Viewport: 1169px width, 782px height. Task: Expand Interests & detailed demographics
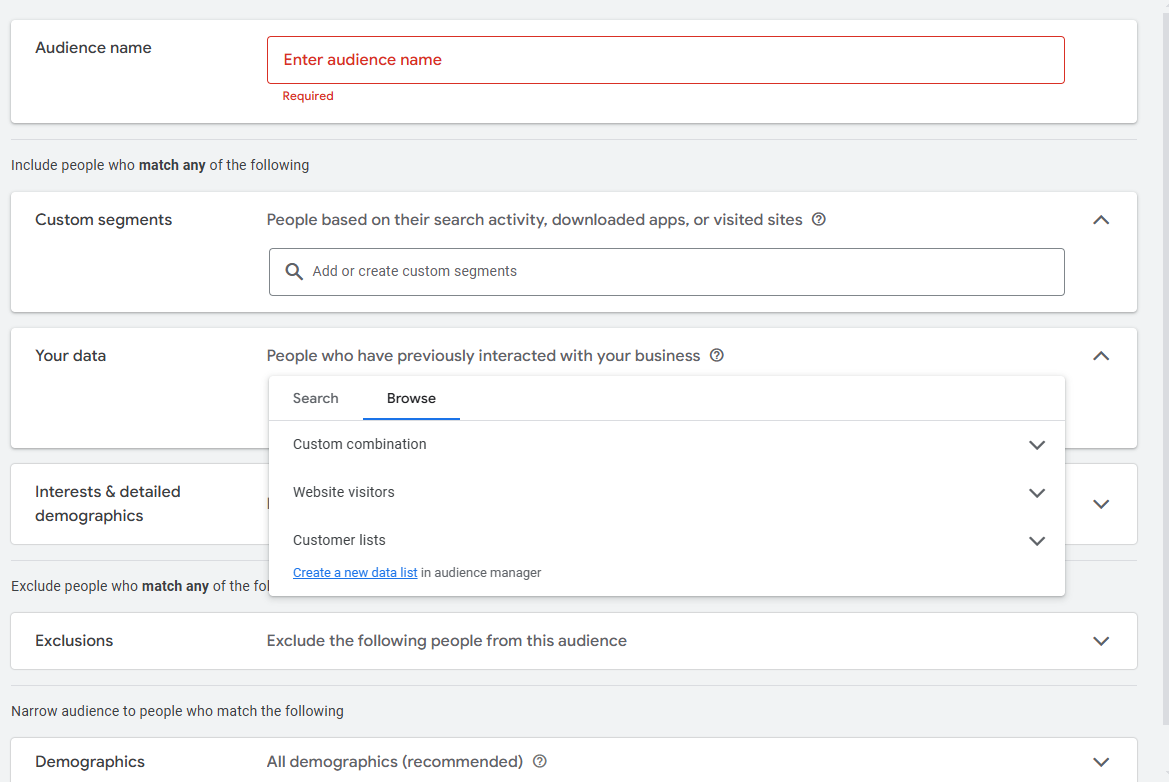click(1101, 504)
